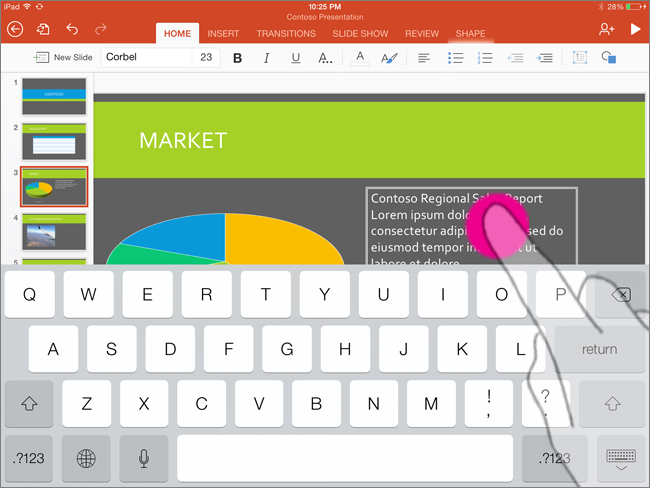Increase the text indent level
650x488 pixels.
pos(545,58)
